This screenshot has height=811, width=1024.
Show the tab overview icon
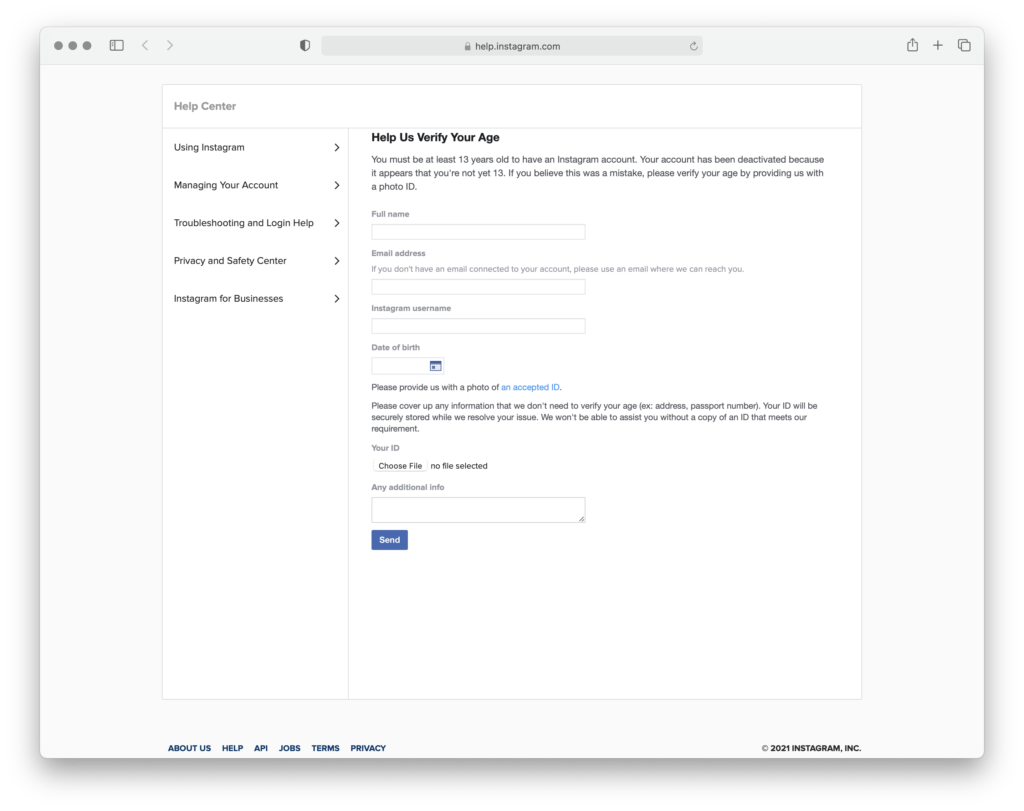click(964, 45)
